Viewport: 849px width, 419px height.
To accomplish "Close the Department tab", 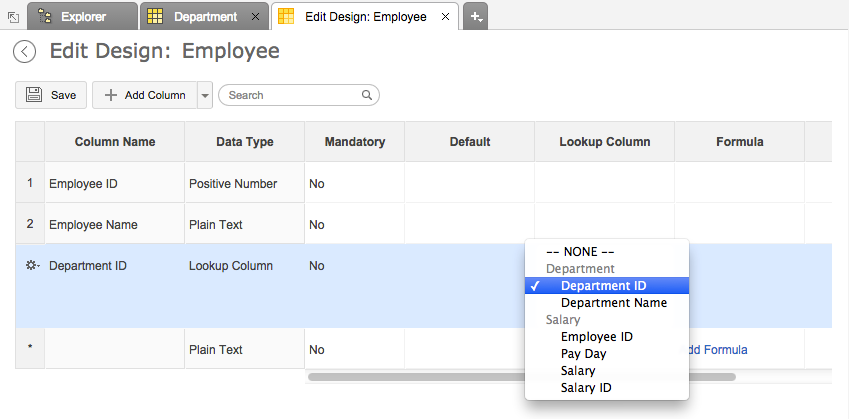I will point(255,17).
